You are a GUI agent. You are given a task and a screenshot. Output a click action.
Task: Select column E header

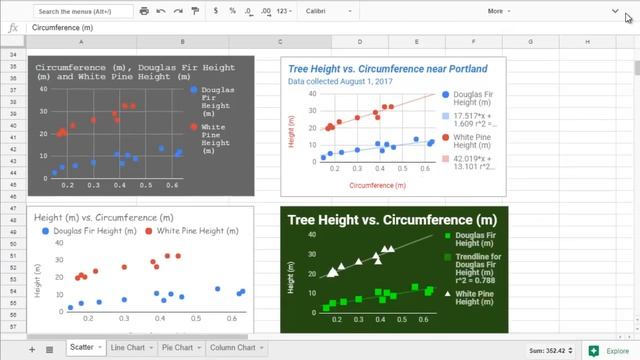click(x=416, y=42)
